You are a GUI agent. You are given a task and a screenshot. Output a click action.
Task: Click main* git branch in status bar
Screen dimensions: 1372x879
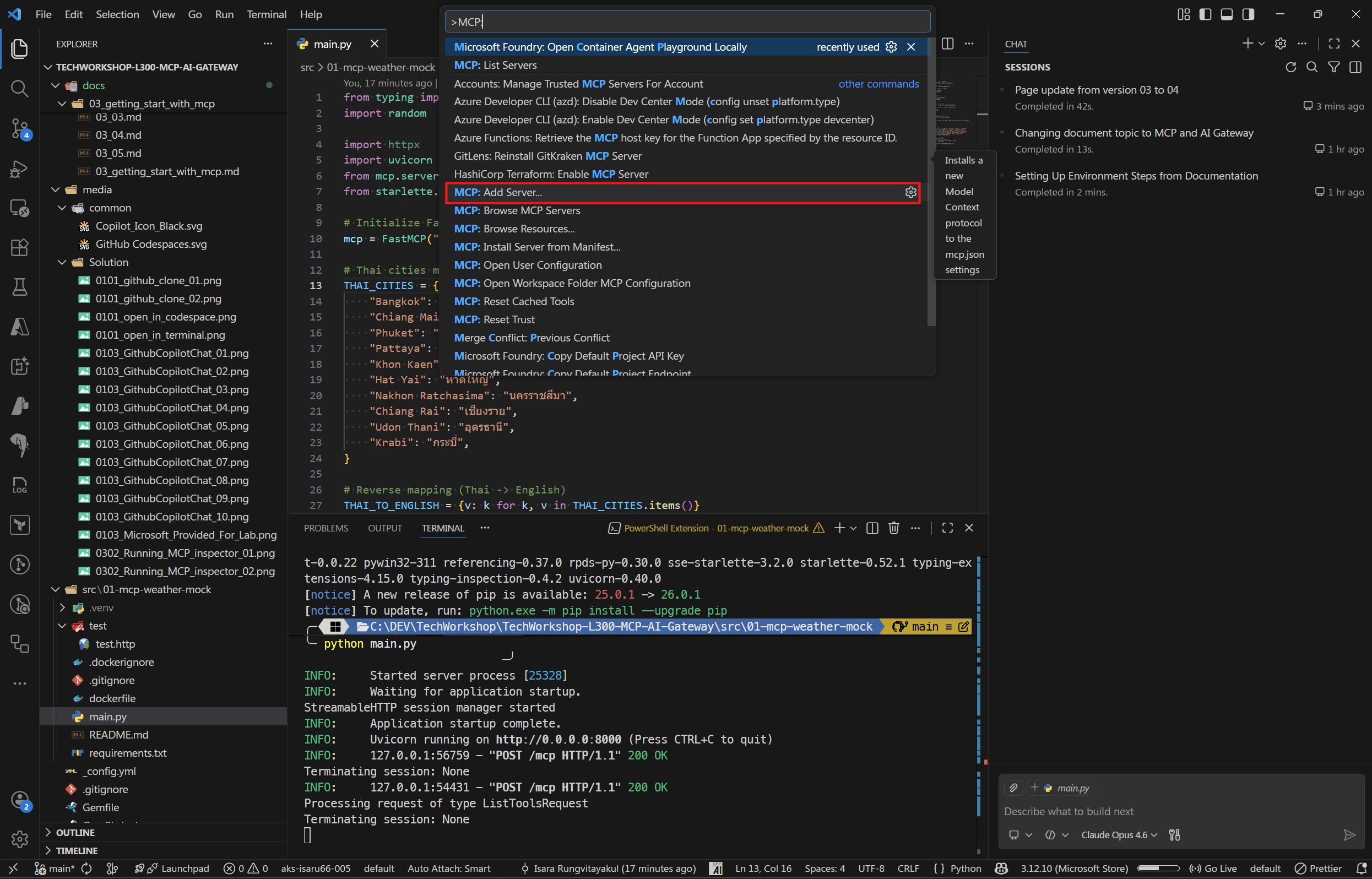(55, 868)
